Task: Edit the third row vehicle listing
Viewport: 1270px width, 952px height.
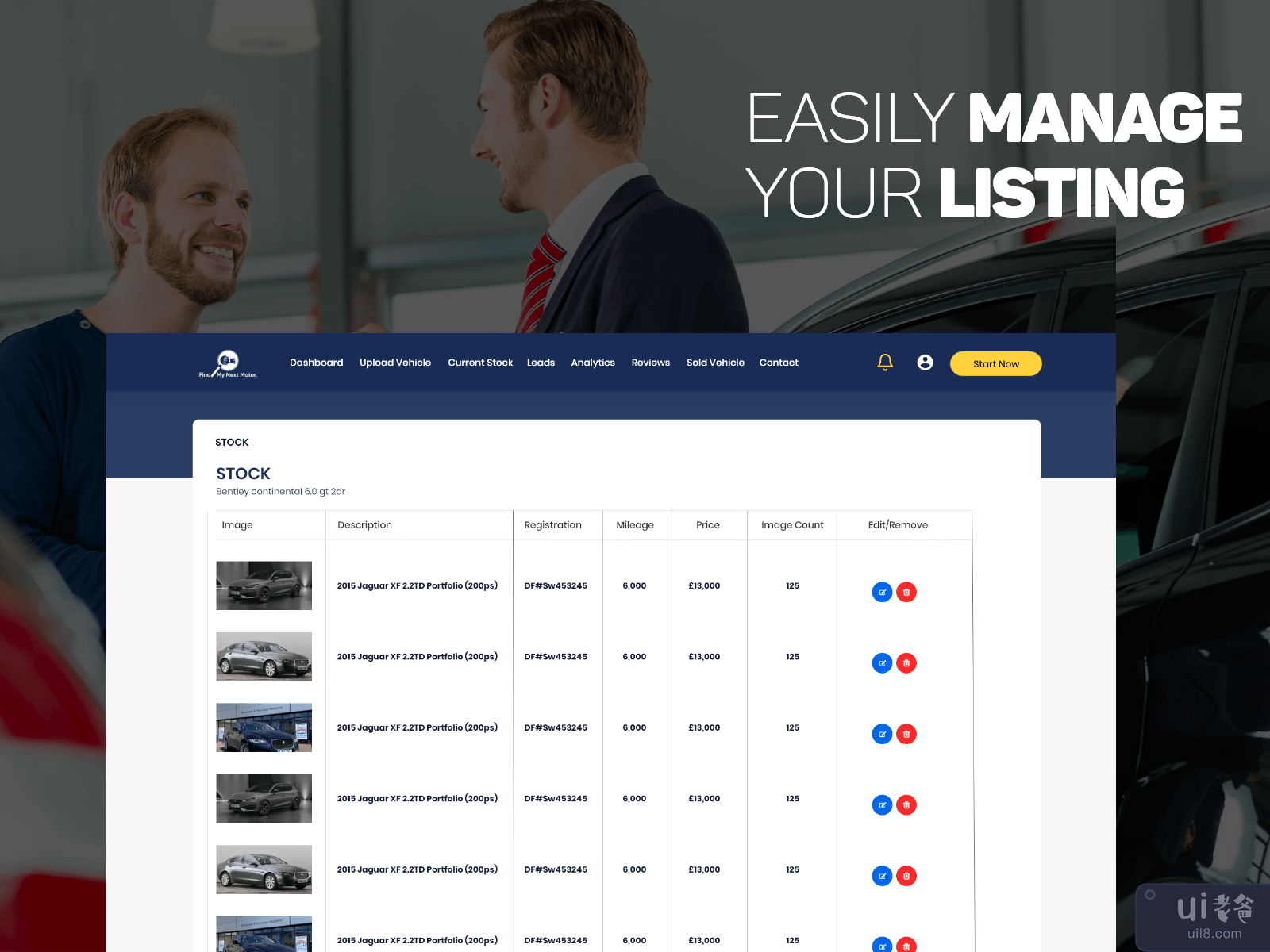Action: [882, 735]
